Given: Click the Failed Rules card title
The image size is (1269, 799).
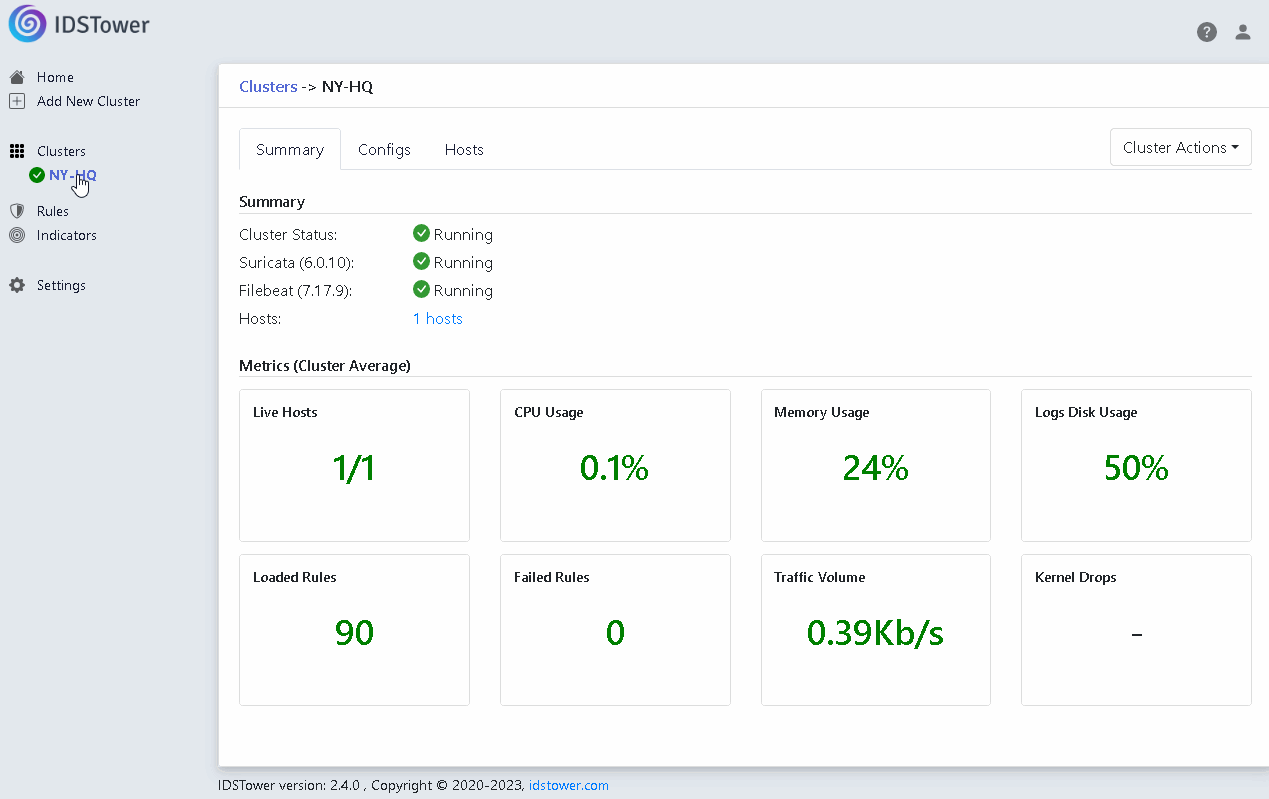Looking at the screenshot, I should pos(552,577).
